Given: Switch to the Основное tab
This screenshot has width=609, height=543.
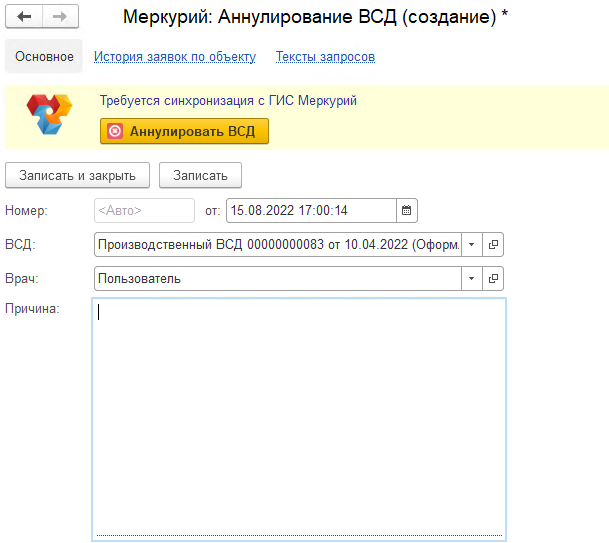Looking at the screenshot, I should [x=43, y=57].
